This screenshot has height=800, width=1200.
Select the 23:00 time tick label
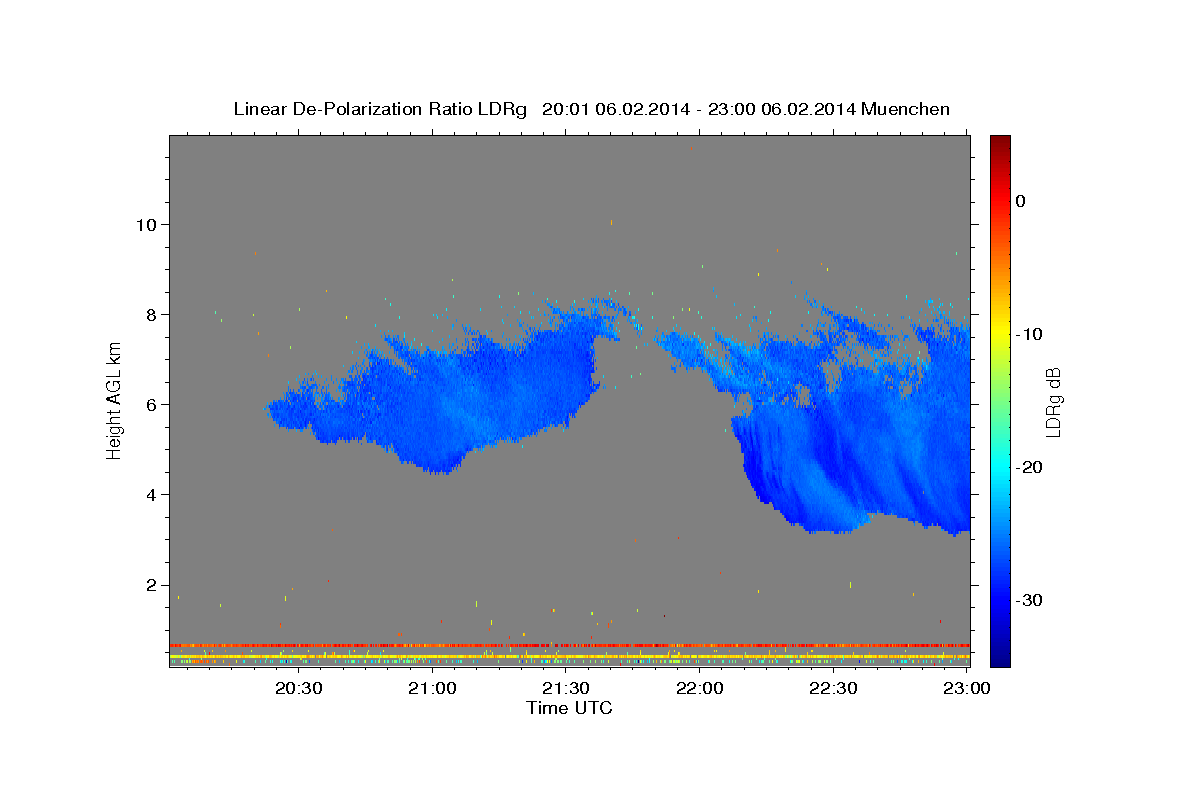(x=967, y=688)
